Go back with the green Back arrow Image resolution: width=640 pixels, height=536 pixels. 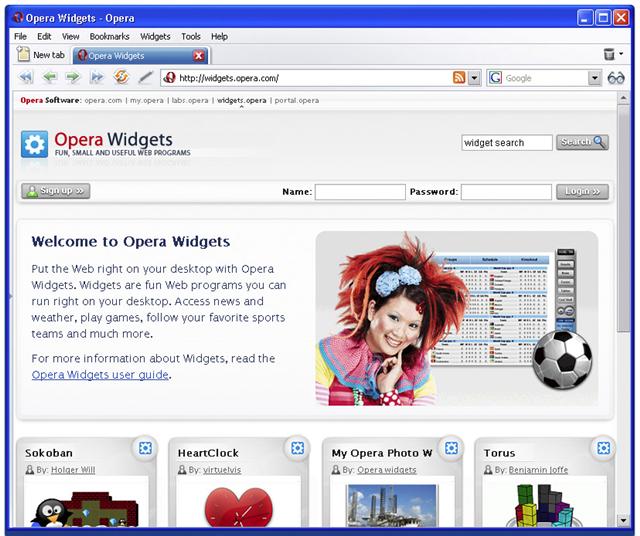pos(50,77)
